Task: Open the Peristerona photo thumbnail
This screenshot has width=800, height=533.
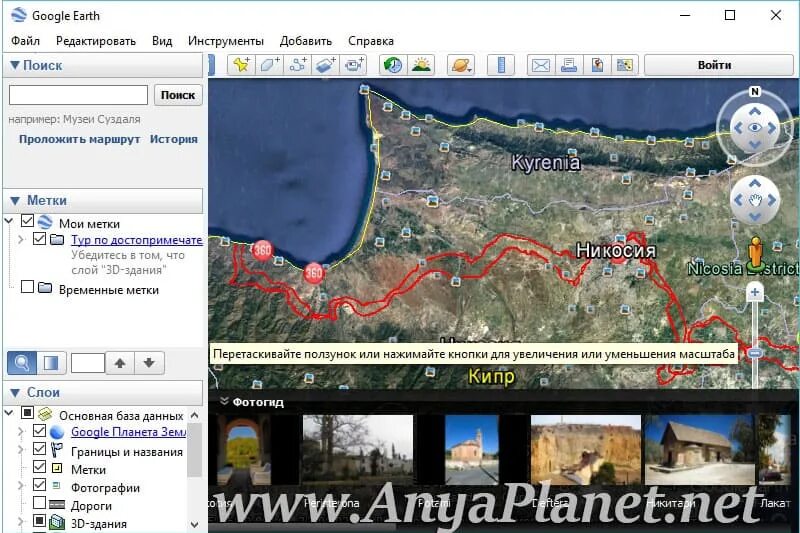Action: click(x=358, y=450)
